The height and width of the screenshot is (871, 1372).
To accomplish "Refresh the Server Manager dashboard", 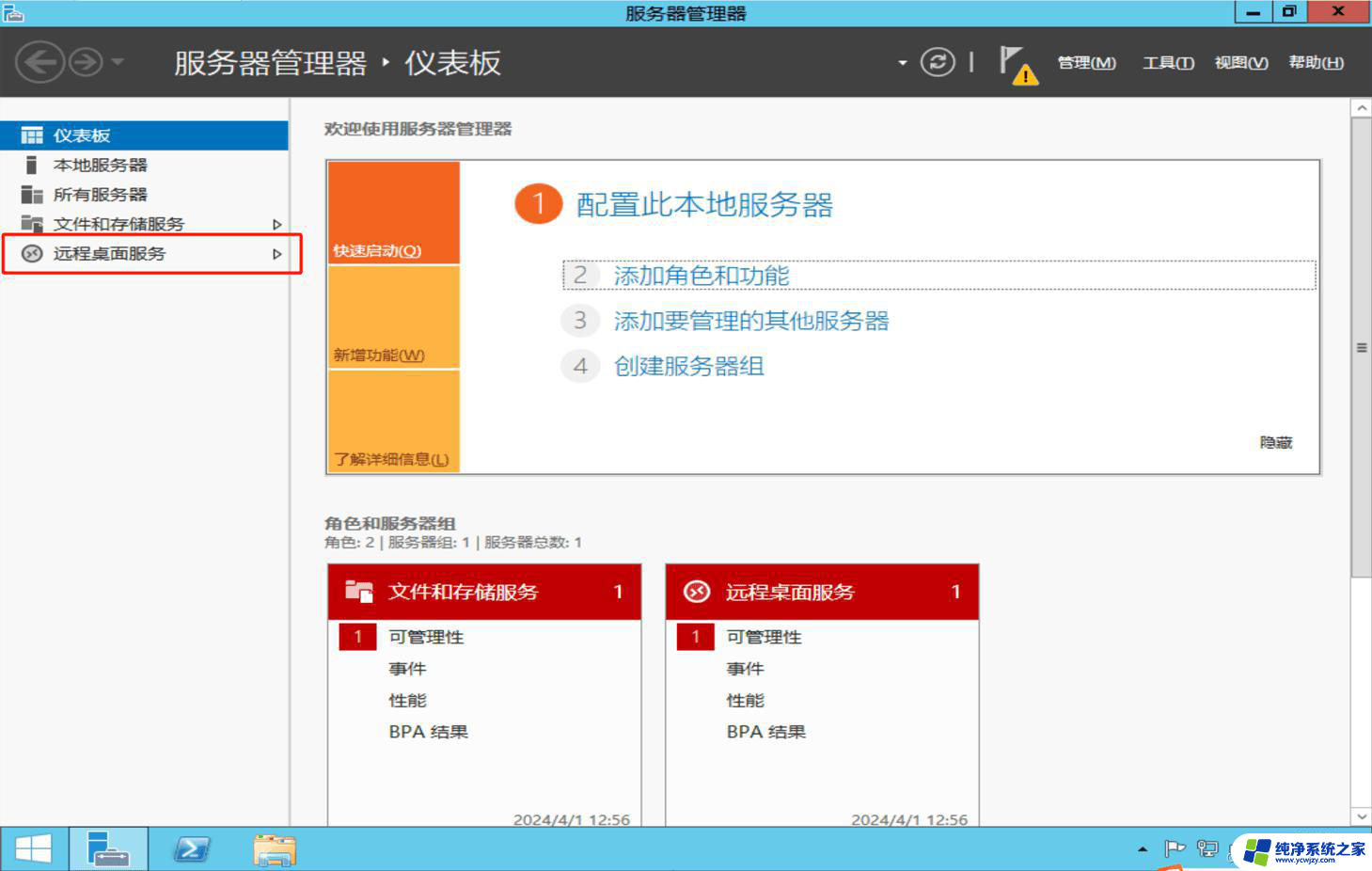I will [x=938, y=62].
